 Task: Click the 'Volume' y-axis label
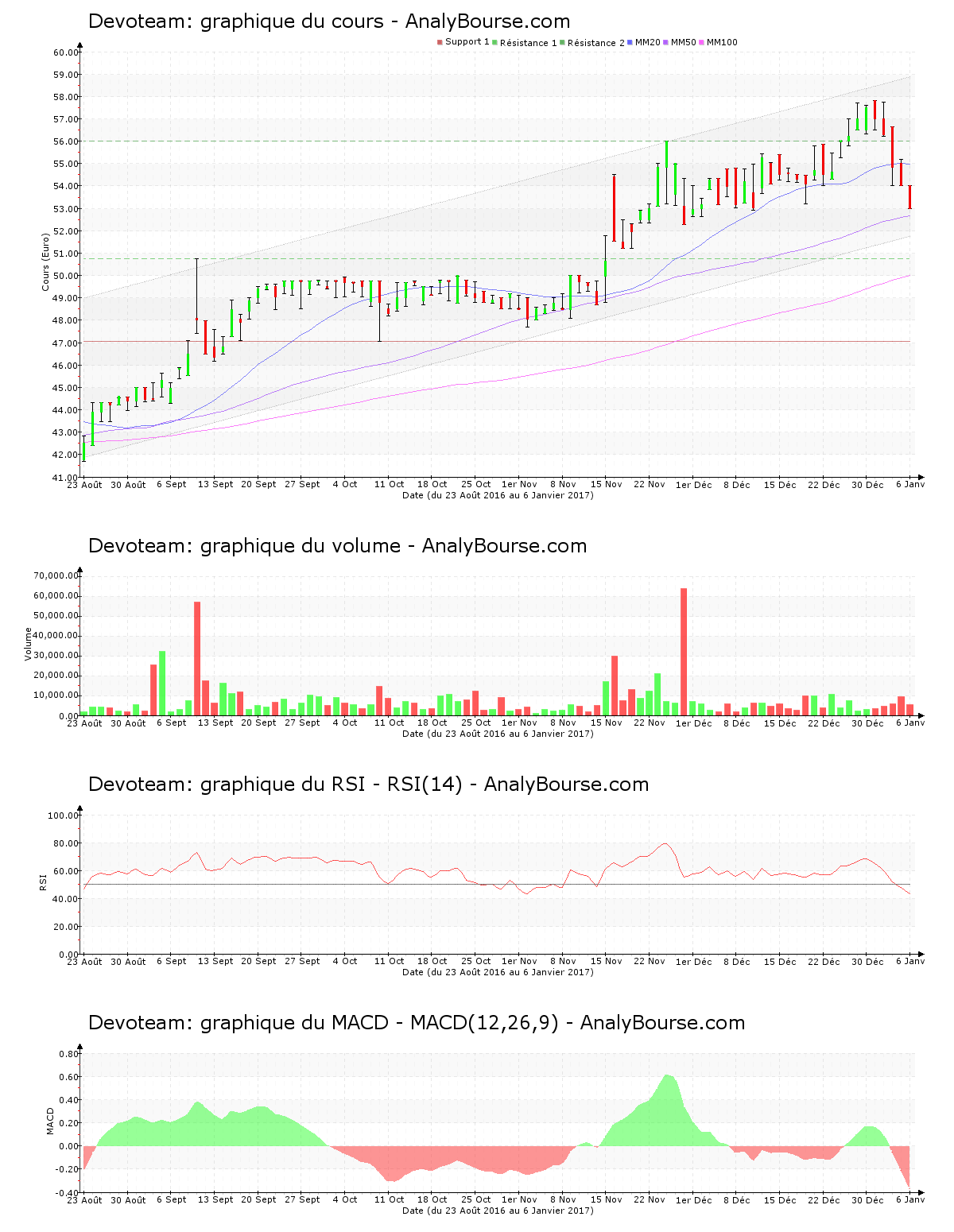29,644
